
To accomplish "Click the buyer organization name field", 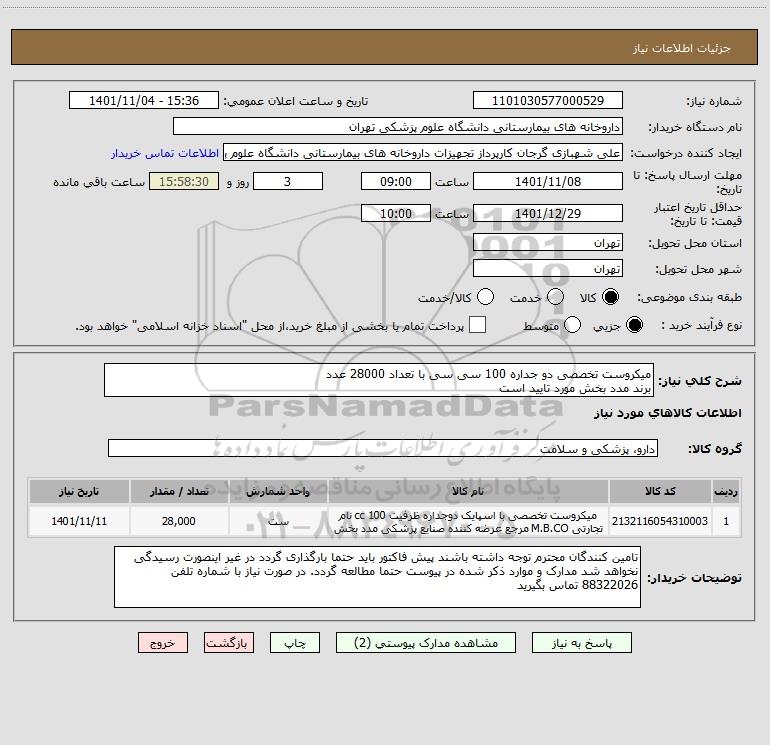I will [398, 127].
